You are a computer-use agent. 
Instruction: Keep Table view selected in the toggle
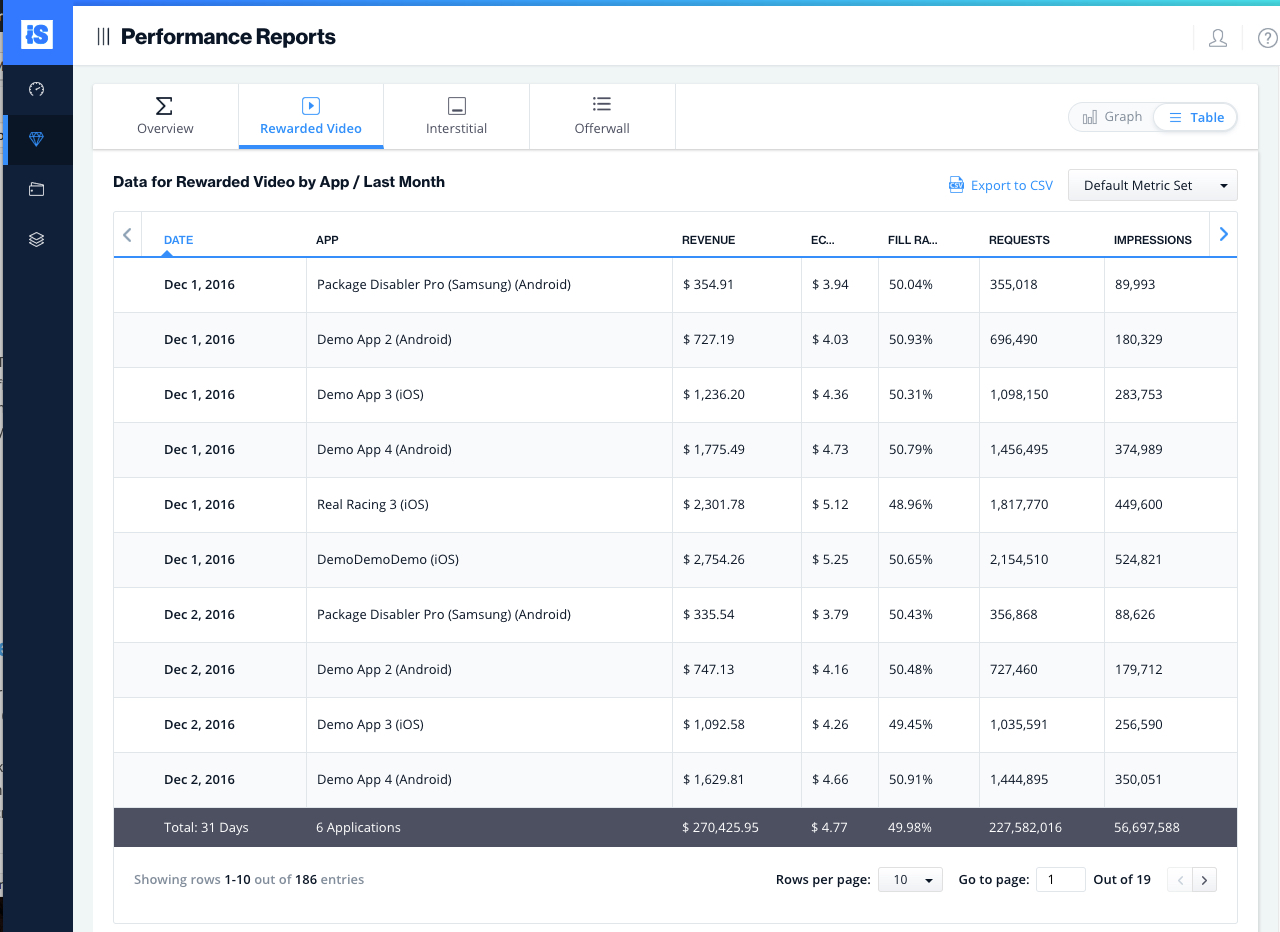coord(1194,117)
